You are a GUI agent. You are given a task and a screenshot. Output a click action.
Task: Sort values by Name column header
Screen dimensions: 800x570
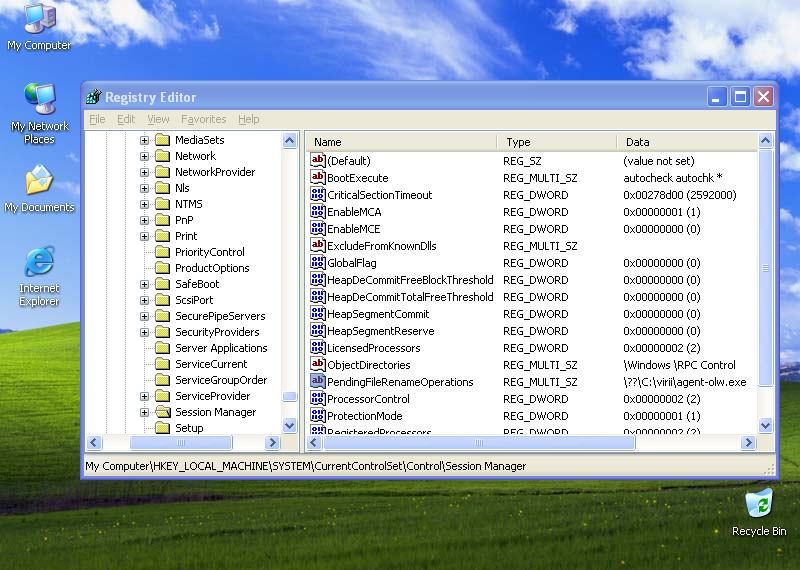[401, 142]
